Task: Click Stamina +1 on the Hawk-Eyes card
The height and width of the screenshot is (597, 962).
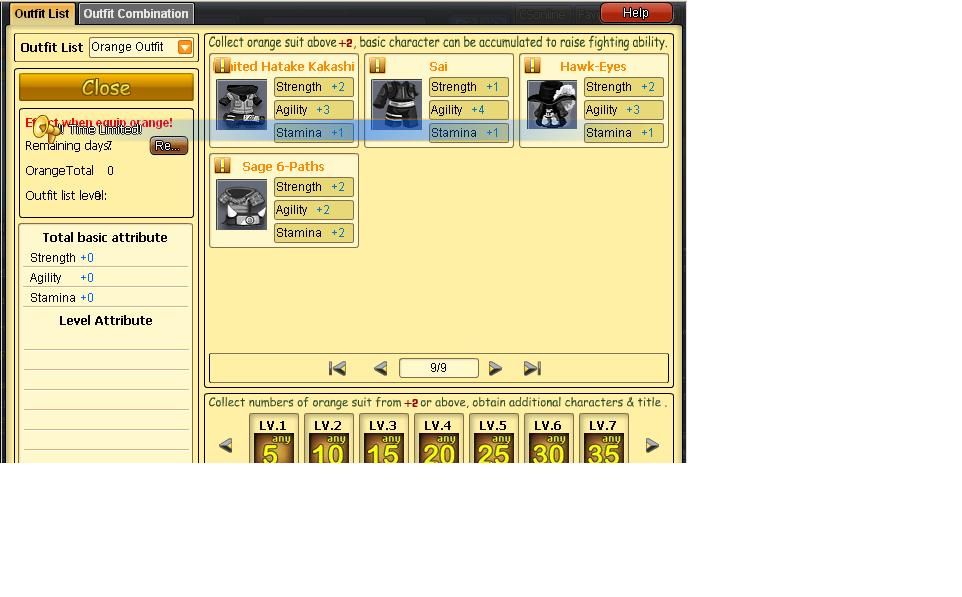Action: 624,133
